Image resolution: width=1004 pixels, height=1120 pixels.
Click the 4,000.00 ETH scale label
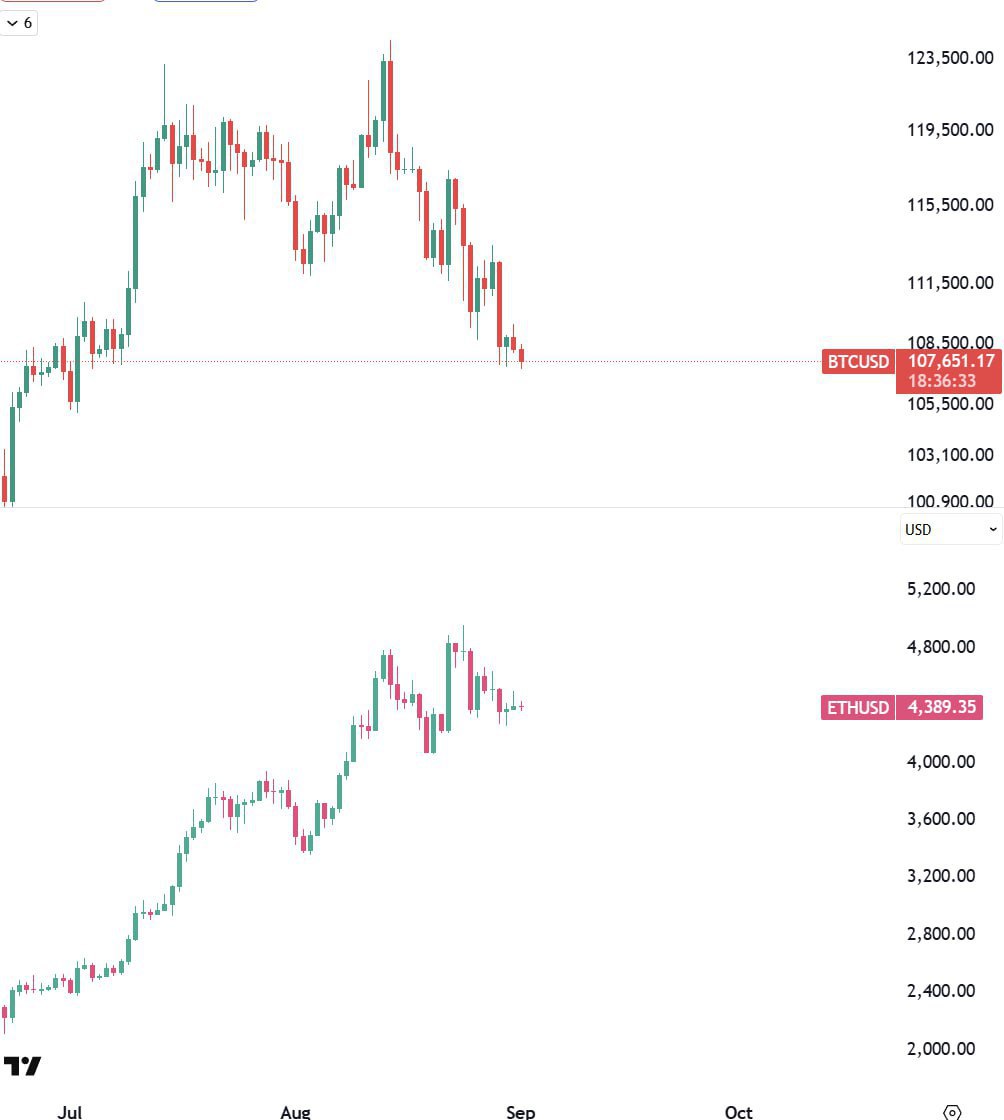point(940,762)
